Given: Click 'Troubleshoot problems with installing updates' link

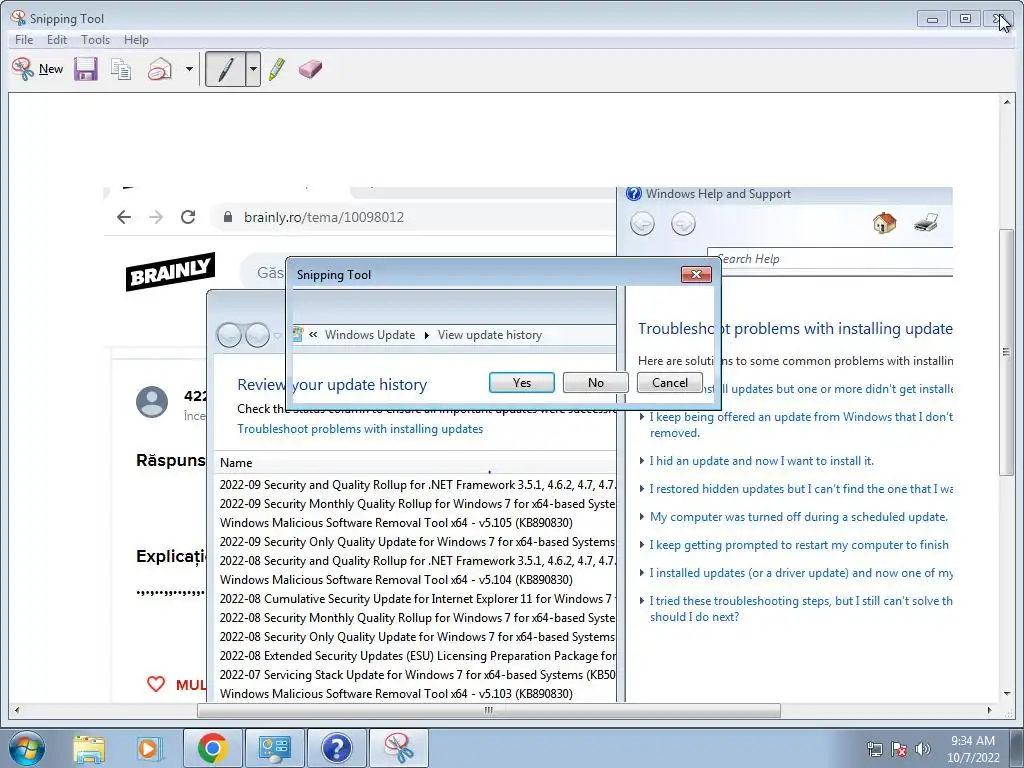Looking at the screenshot, I should tap(360, 428).
